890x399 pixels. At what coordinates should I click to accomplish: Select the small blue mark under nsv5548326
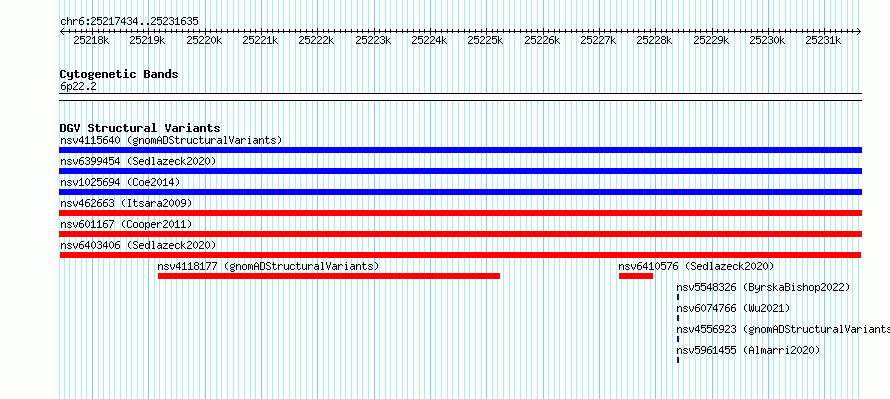tap(678, 297)
